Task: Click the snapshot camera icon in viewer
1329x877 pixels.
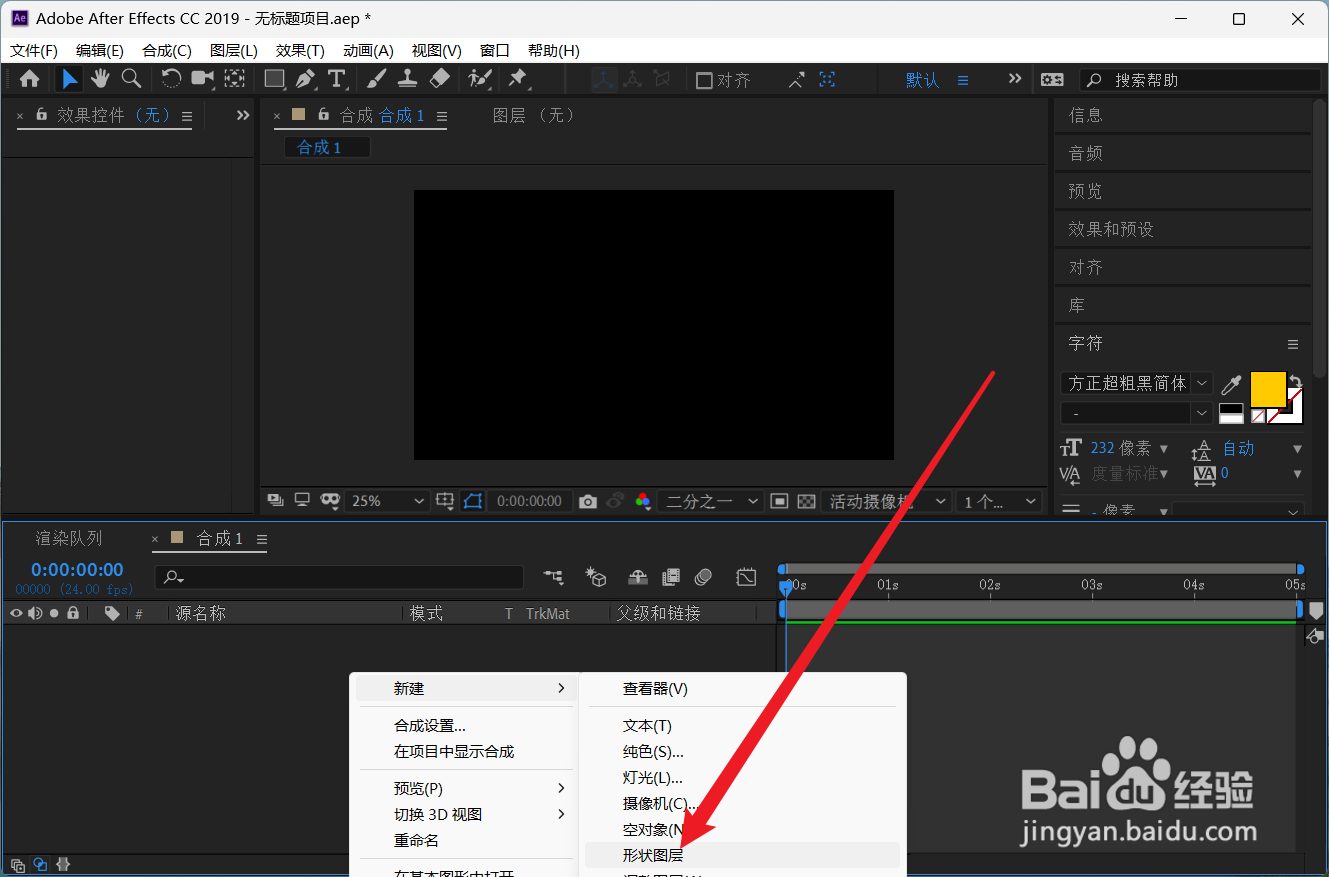Action: click(588, 501)
